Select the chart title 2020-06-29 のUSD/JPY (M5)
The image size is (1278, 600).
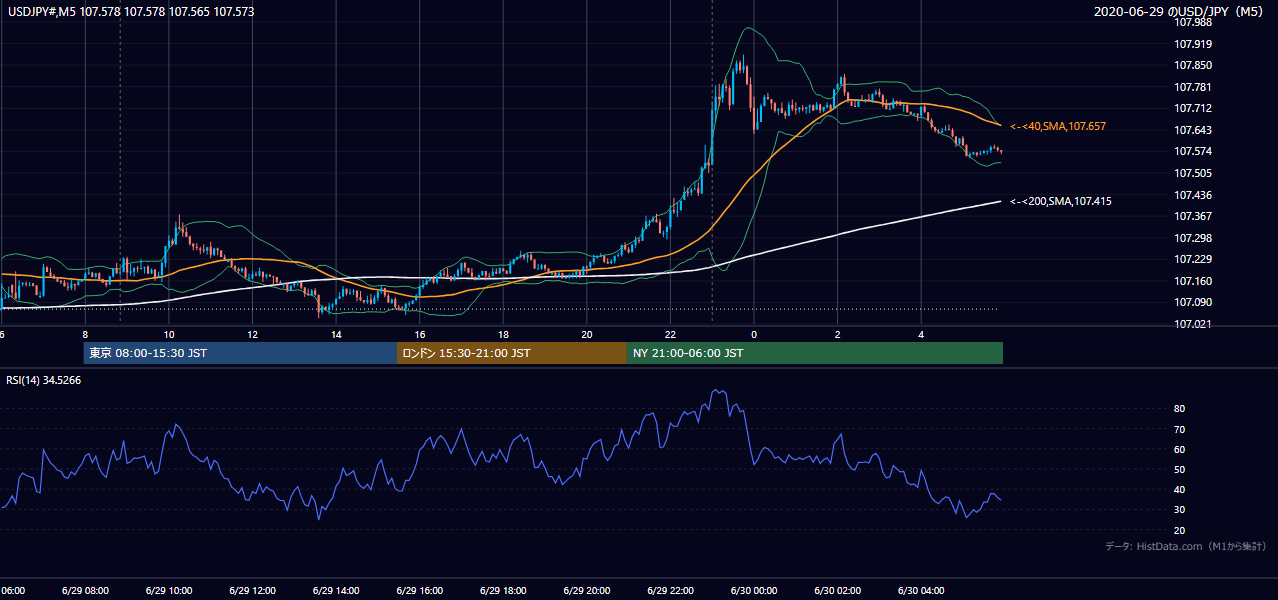click(1181, 12)
